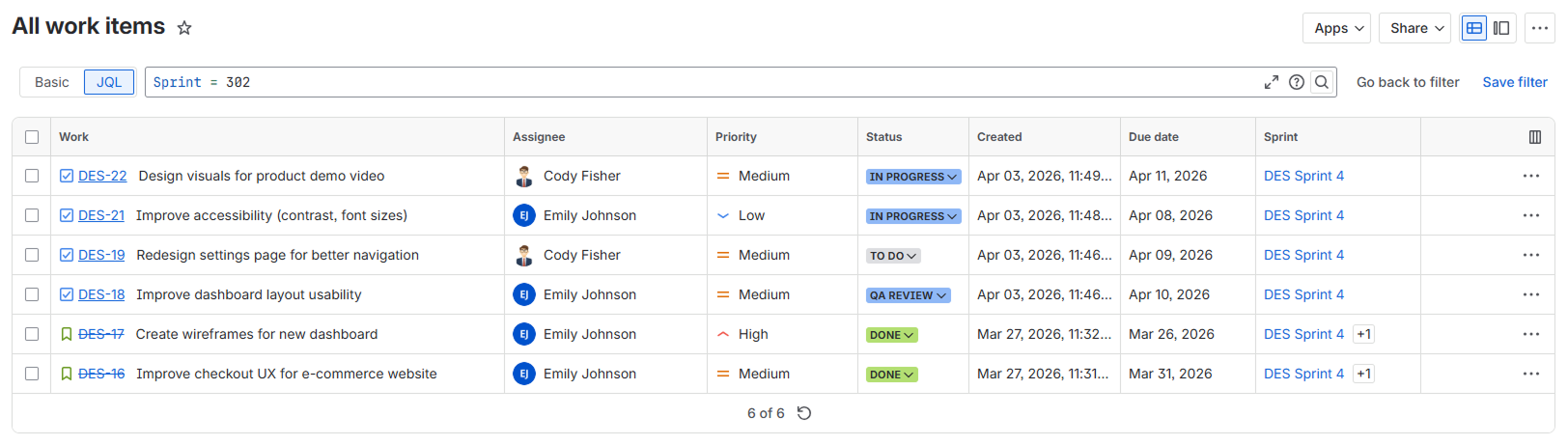Click Go back to filter
The image size is (1568, 445).
point(1408,82)
